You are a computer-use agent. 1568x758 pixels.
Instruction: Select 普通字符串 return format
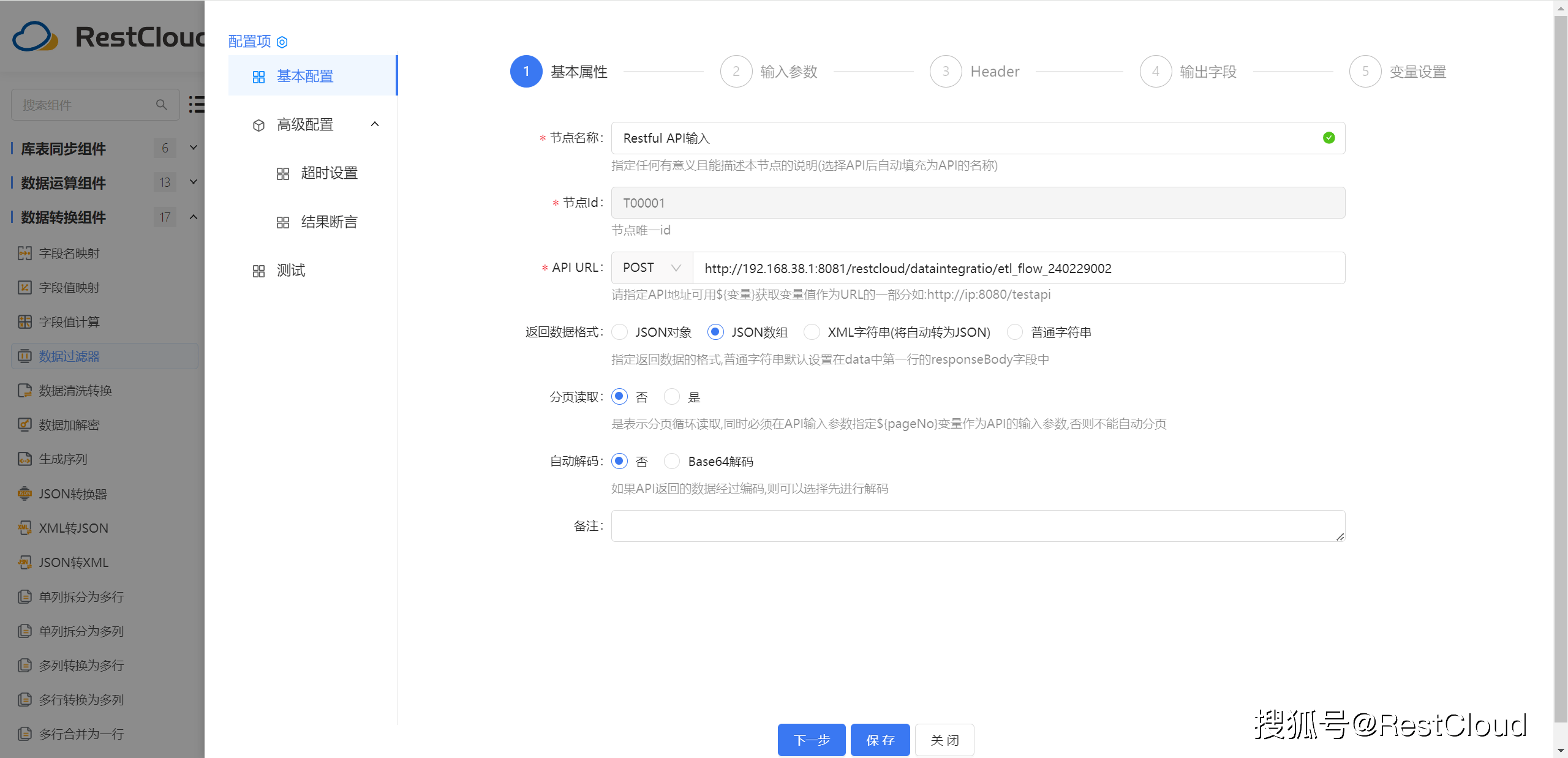1015,332
